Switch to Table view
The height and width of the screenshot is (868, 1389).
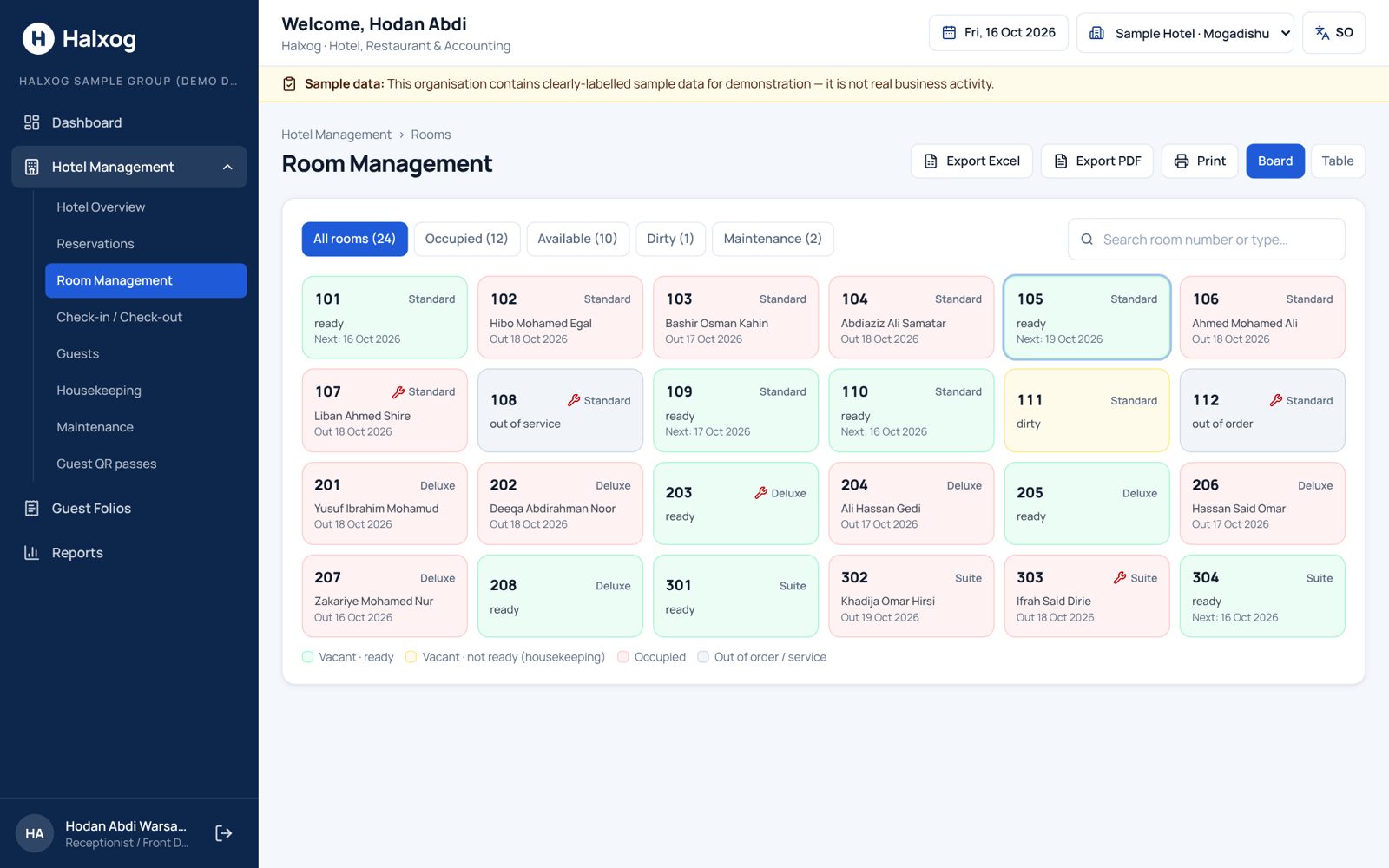click(1338, 161)
